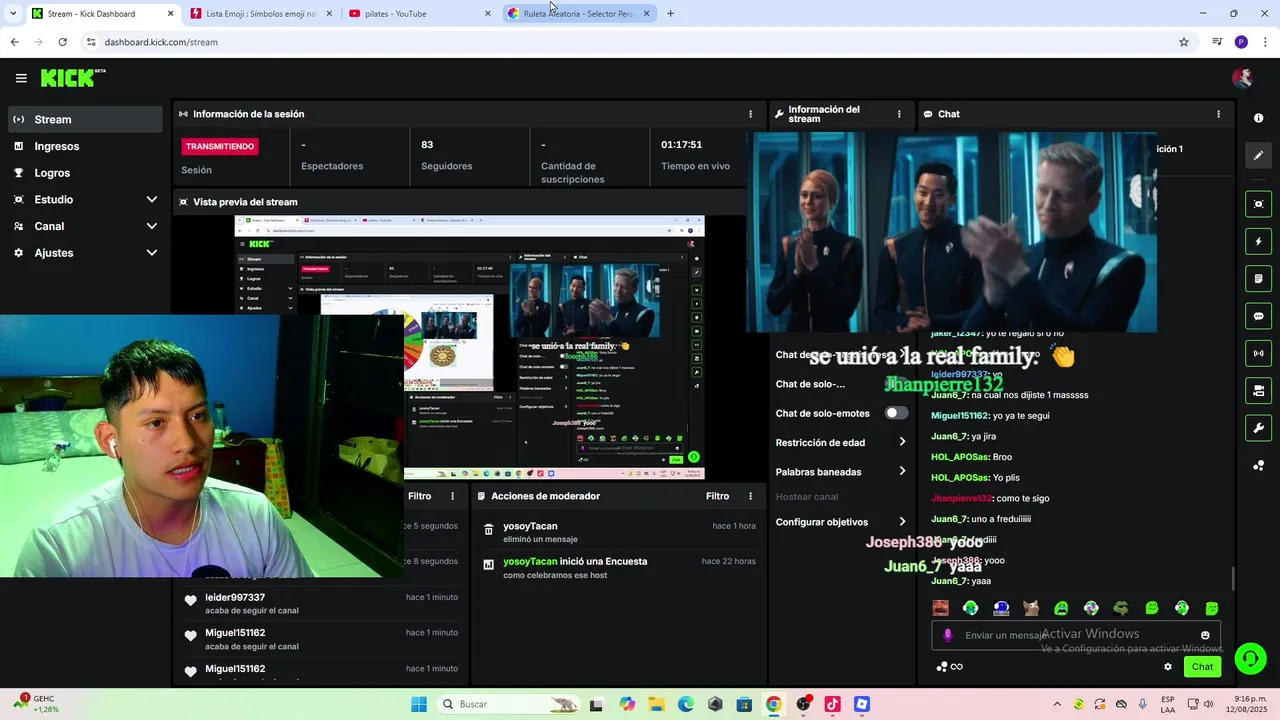Click the document notes icon in right toolbar
This screenshot has height=720, width=1280.
click(1258, 278)
